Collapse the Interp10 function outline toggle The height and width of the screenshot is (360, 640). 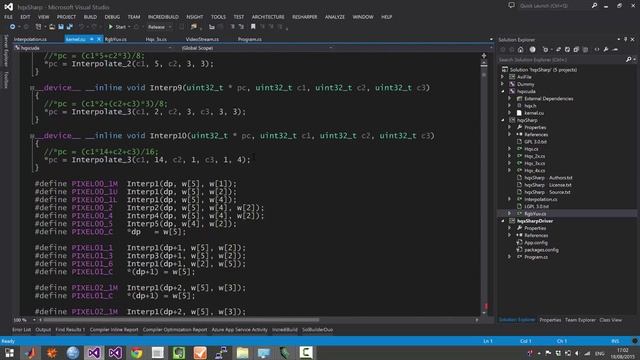click(32, 136)
